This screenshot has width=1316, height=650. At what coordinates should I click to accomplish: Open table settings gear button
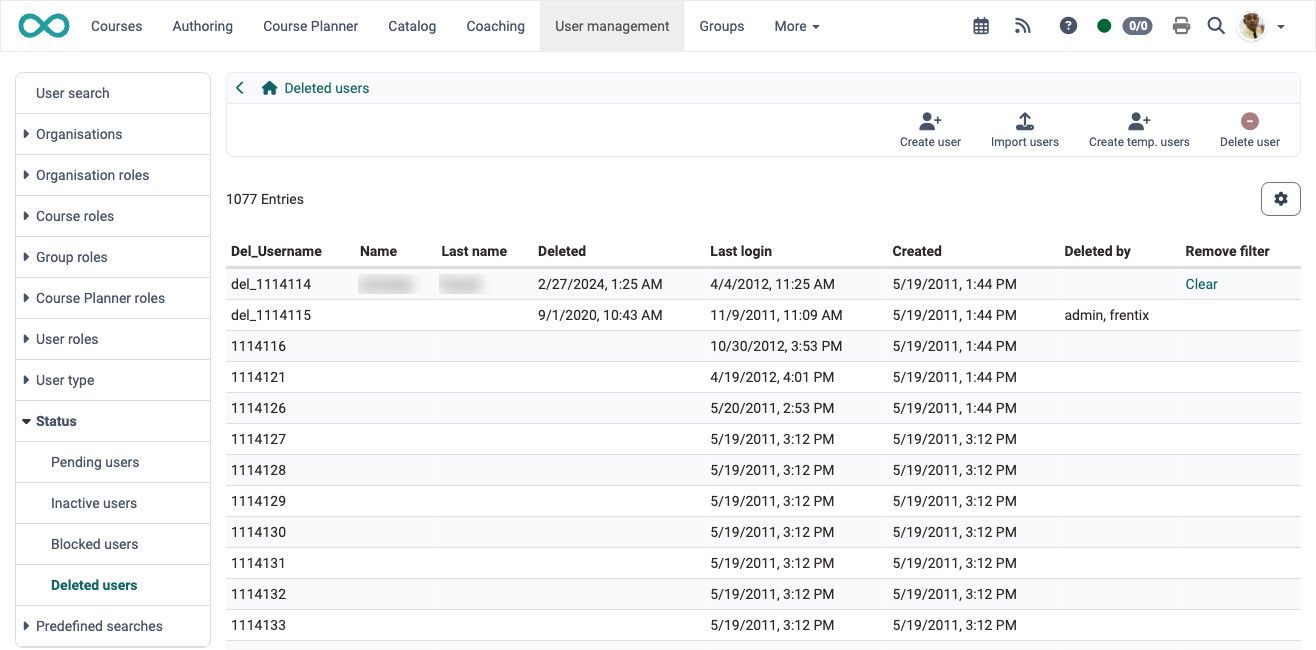click(1281, 199)
